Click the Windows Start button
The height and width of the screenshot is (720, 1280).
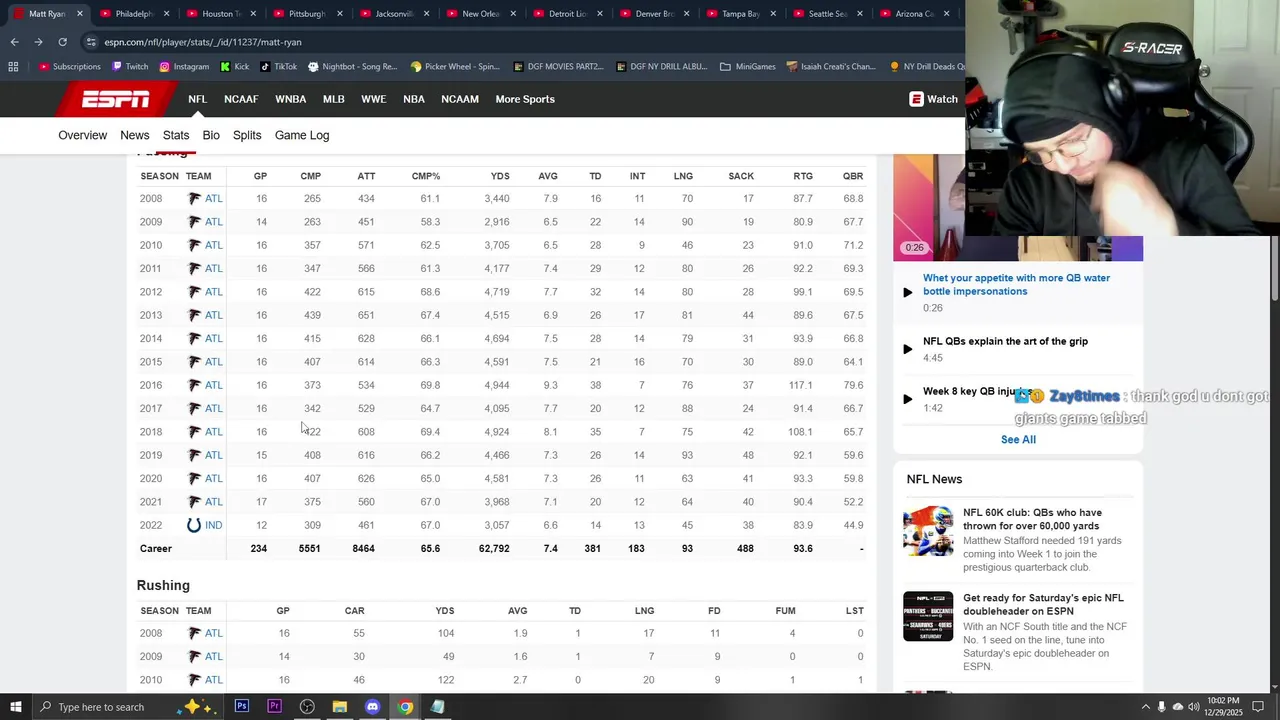pyautogui.click(x=15, y=707)
